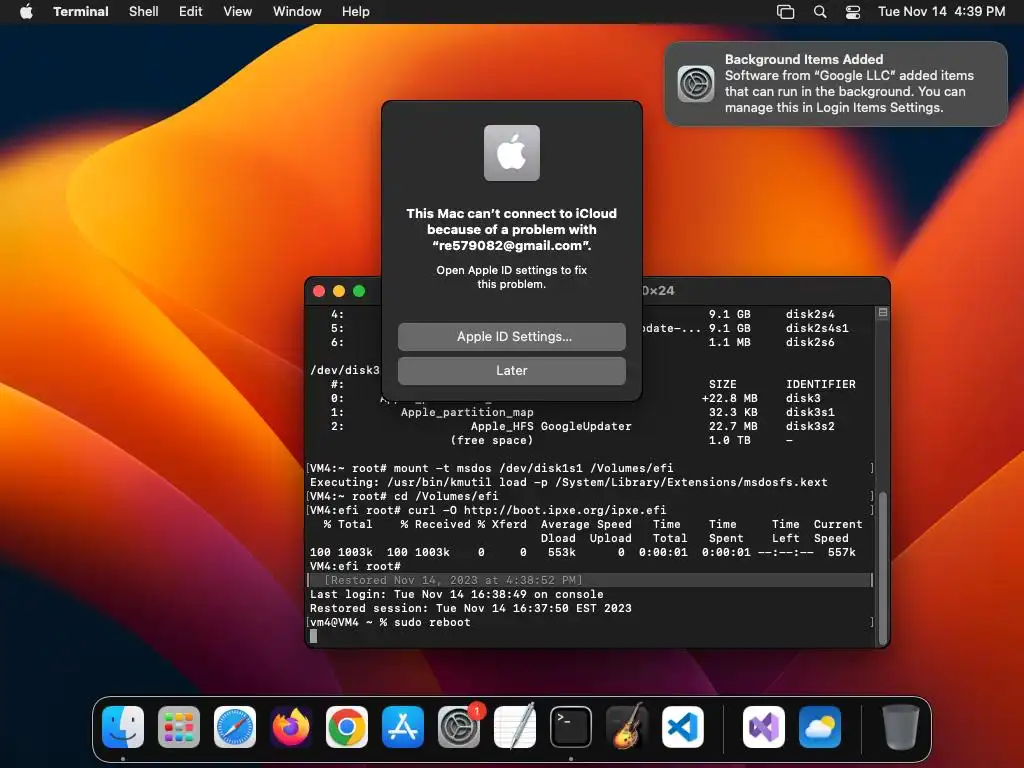Close the Terminal window with red button

tap(319, 291)
